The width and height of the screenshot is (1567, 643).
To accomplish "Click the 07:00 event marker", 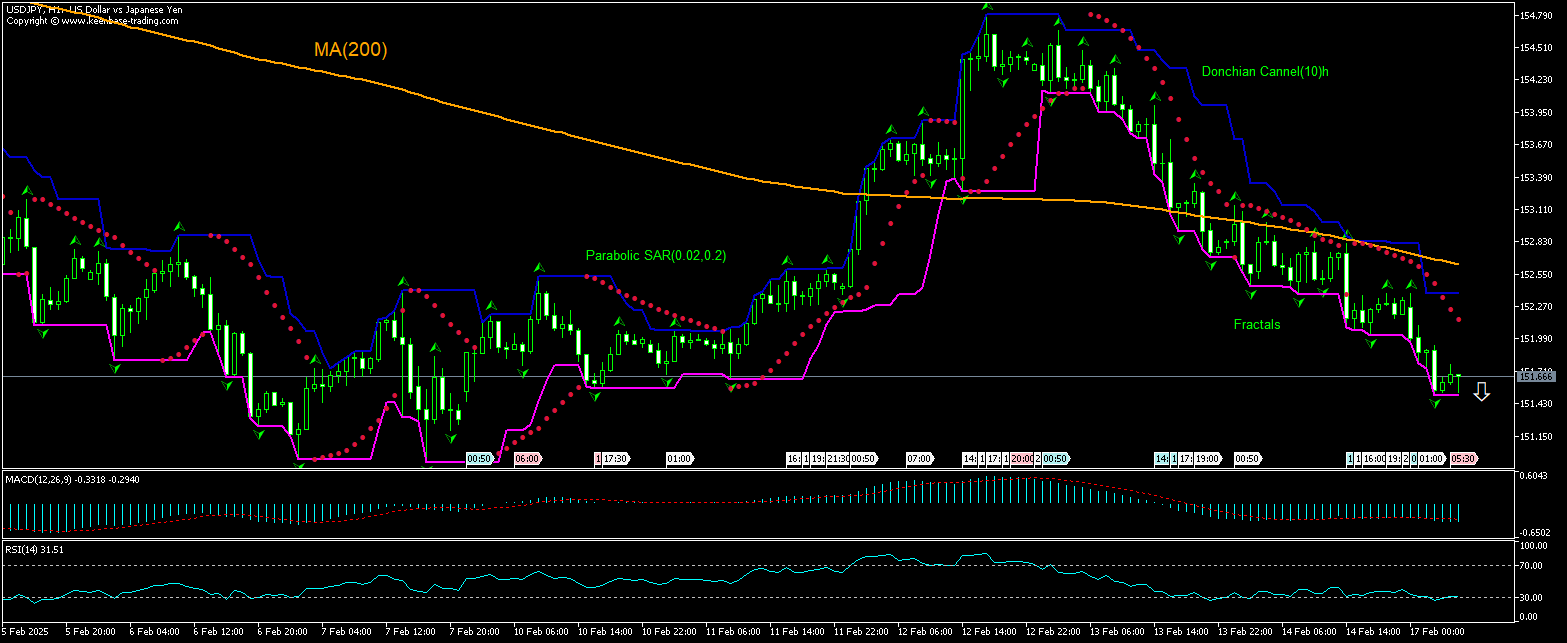I will [919, 459].
